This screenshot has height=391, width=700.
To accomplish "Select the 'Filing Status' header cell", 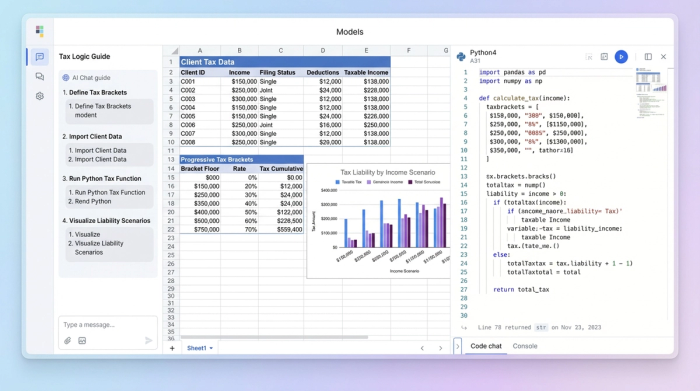I will (281, 72).
